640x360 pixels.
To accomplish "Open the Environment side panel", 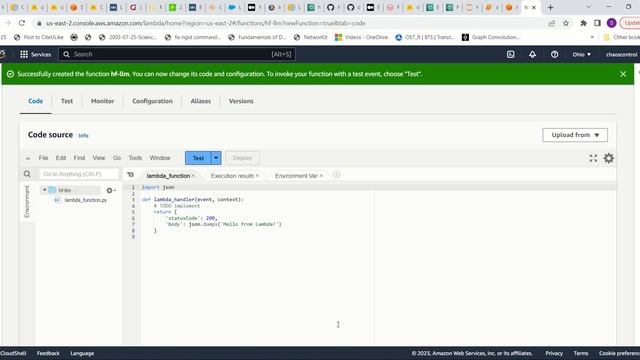I will pos(27,202).
